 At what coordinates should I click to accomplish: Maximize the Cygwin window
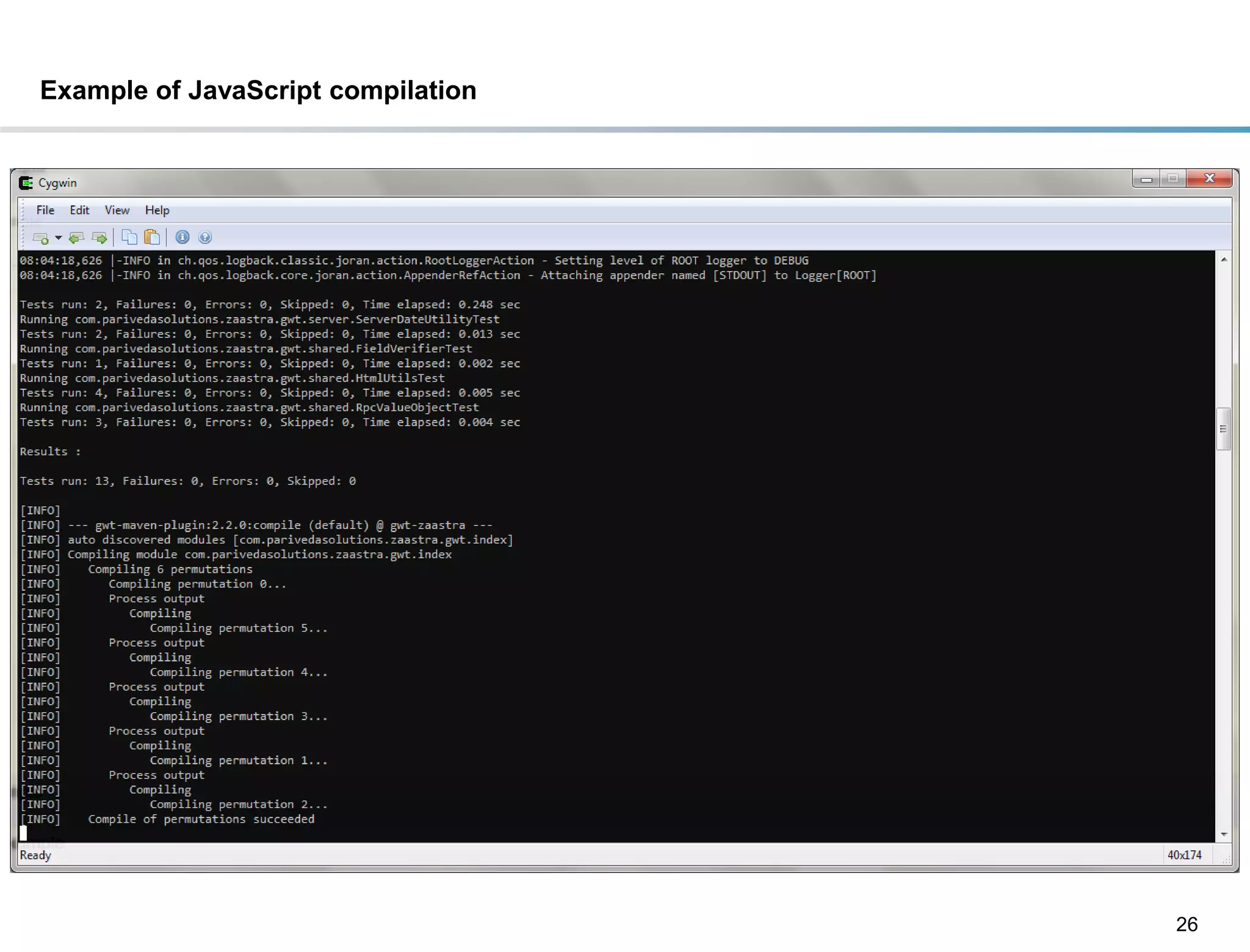1172,179
